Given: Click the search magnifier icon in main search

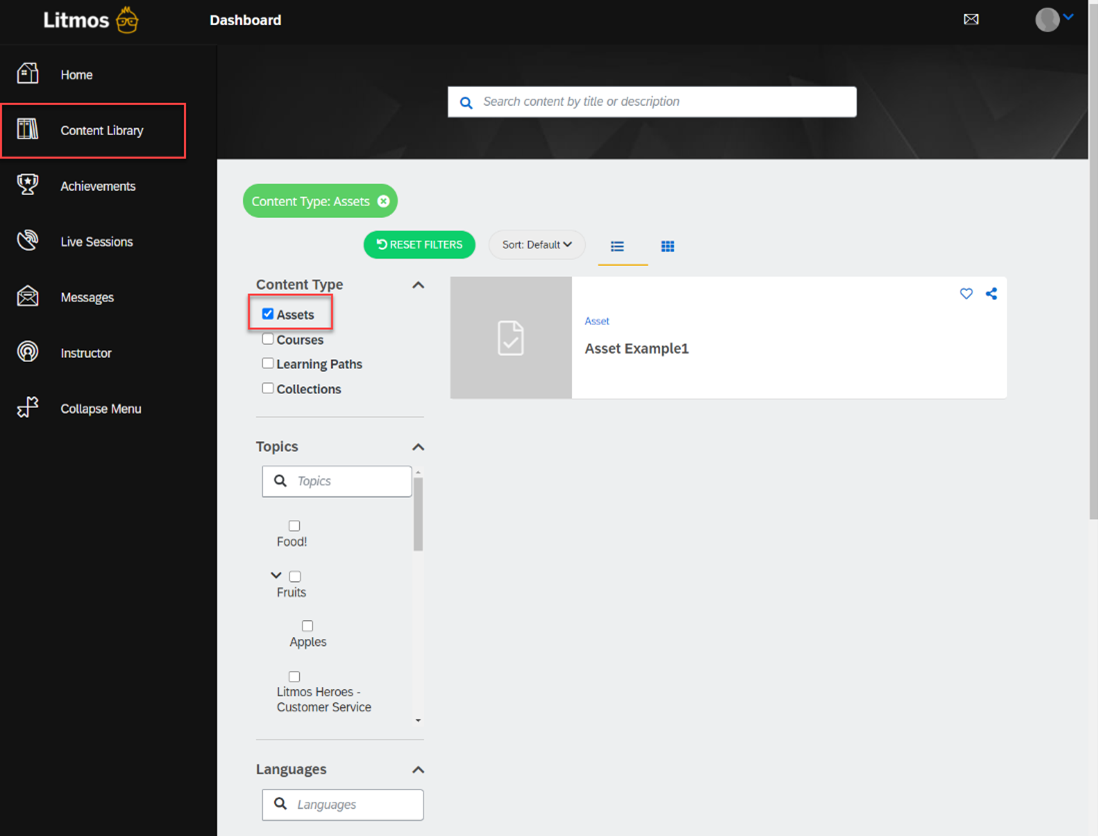Looking at the screenshot, I should point(466,103).
